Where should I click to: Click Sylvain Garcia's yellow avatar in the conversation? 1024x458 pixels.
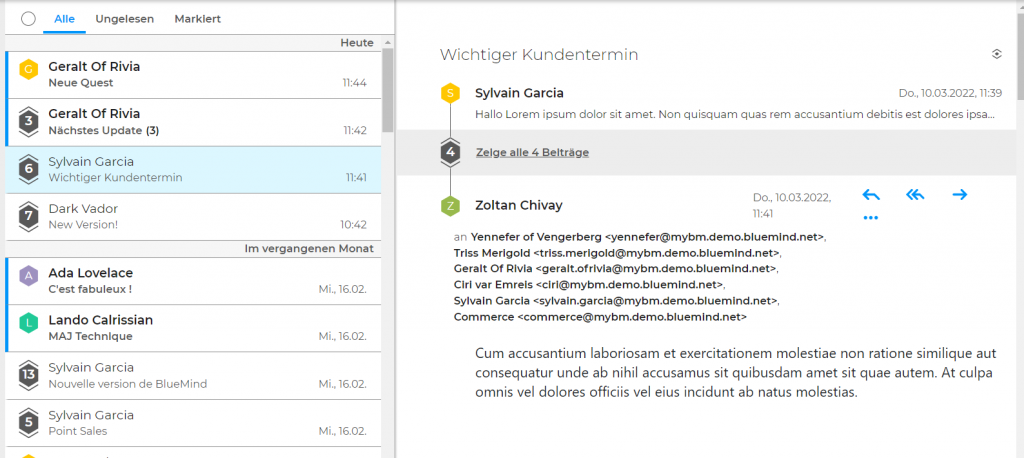451,93
